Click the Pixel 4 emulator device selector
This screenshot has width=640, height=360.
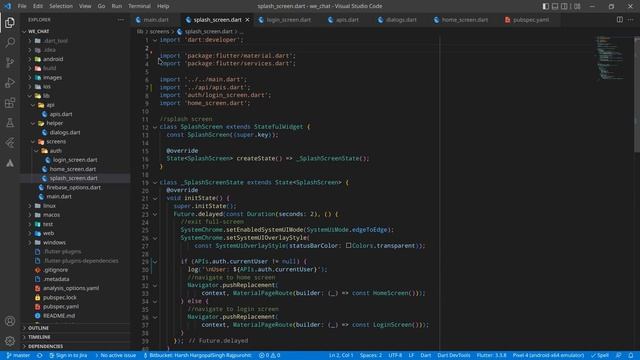pyautogui.click(x=548, y=356)
